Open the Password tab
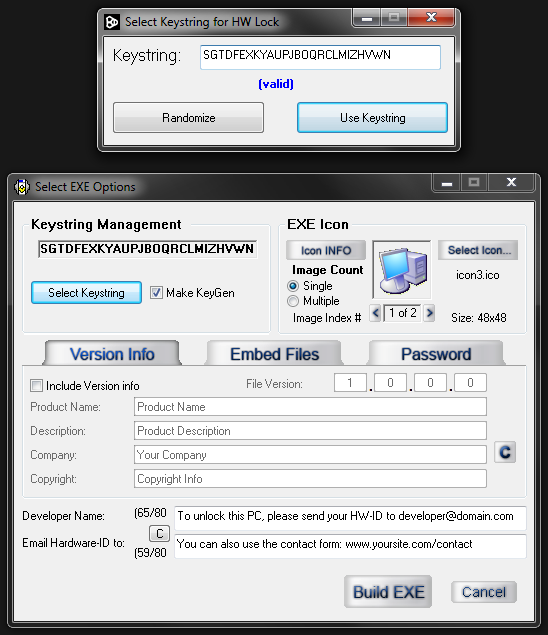548x635 pixels. tap(436, 354)
